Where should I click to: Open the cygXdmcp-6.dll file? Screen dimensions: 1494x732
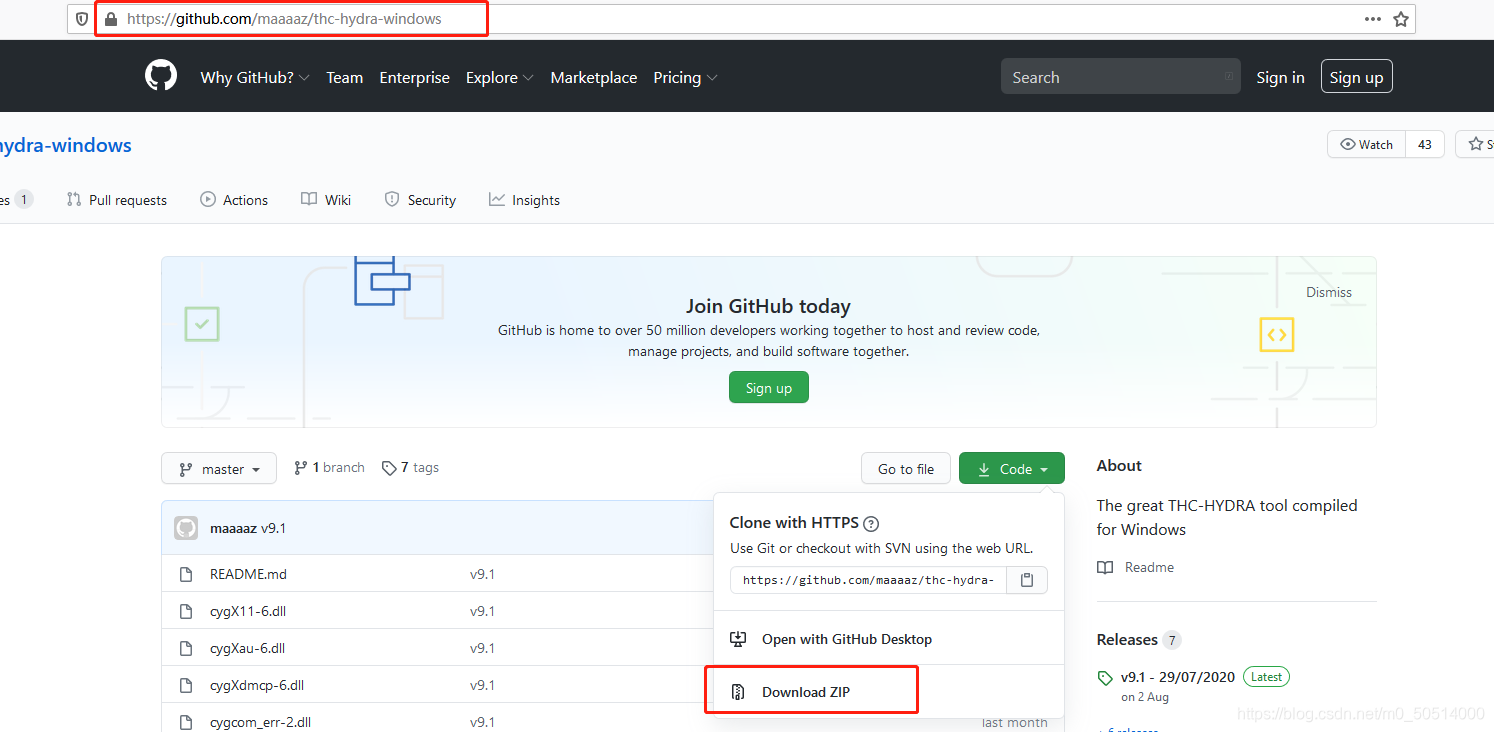257,685
